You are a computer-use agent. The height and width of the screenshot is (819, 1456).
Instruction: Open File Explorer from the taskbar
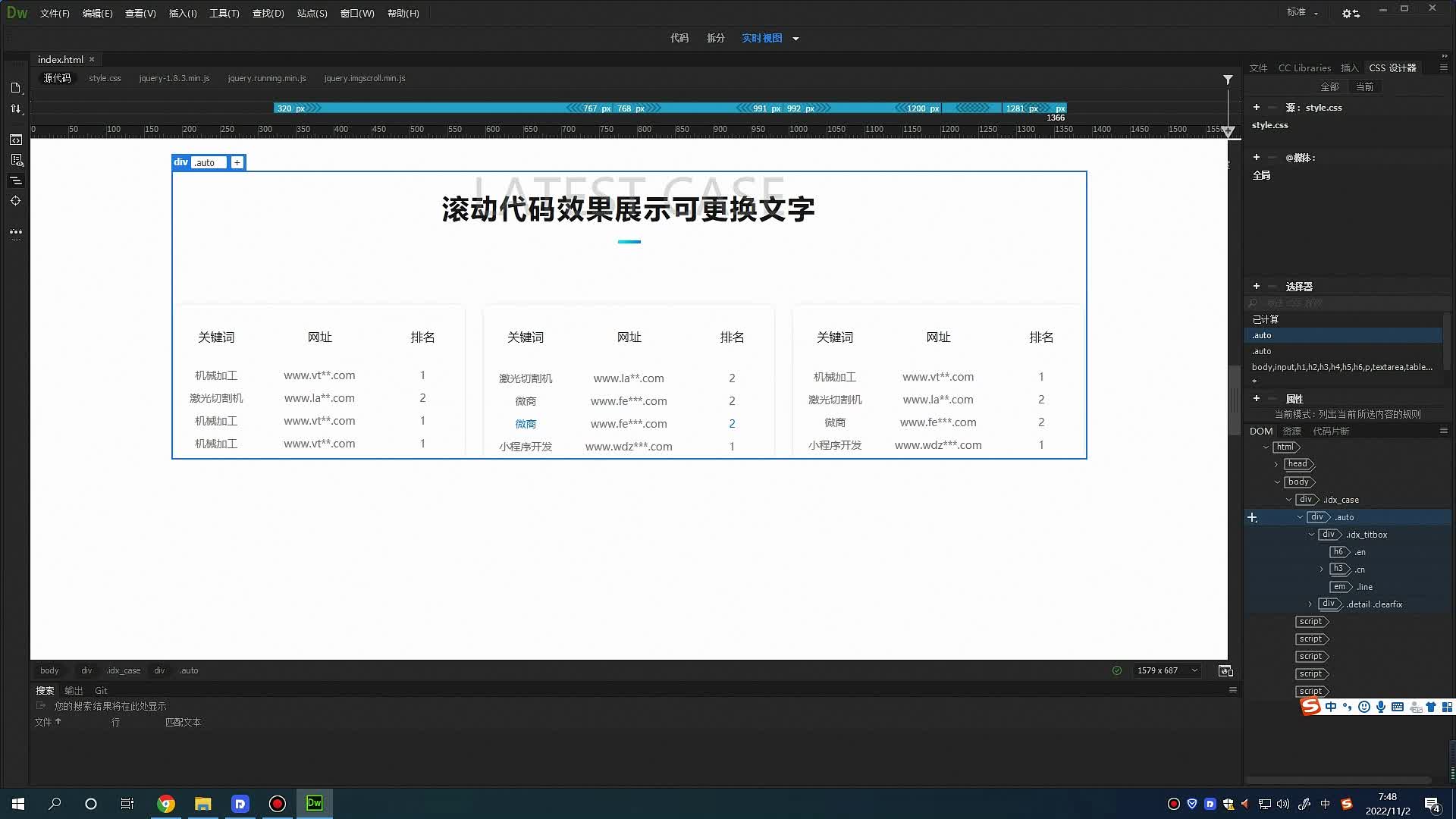[202, 803]
